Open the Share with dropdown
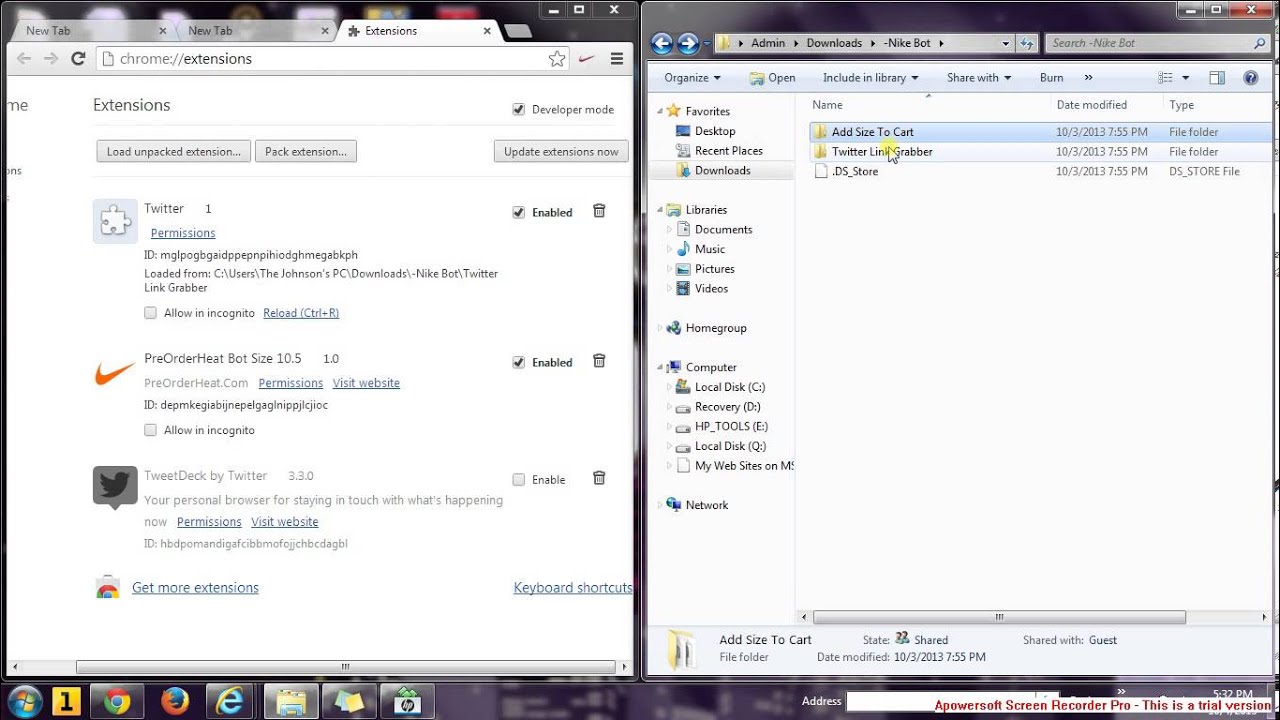 tap(979, 77)
